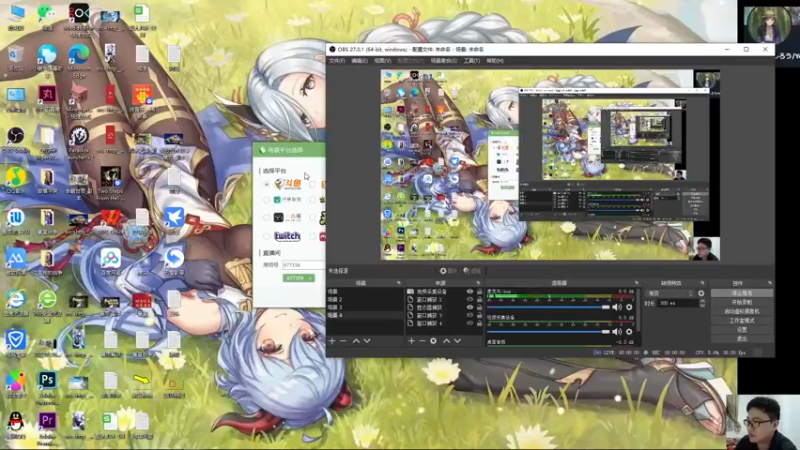Open the 渐变 transition type dropdown
This screenshot has height=450, width=800.
click(x=670, y=293)
